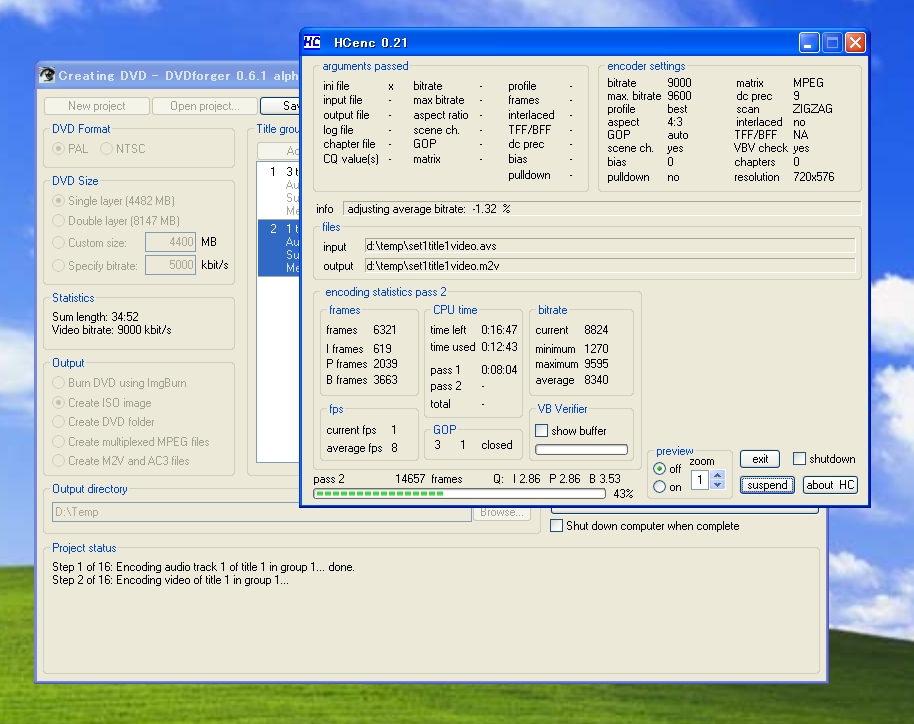Select NTSC DVD format

click(106, 149)
